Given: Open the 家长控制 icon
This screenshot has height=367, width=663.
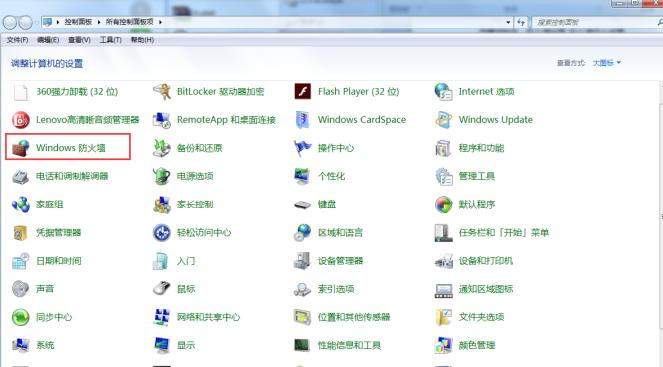Looking at the screenshot, I should (x=162, y=205).
